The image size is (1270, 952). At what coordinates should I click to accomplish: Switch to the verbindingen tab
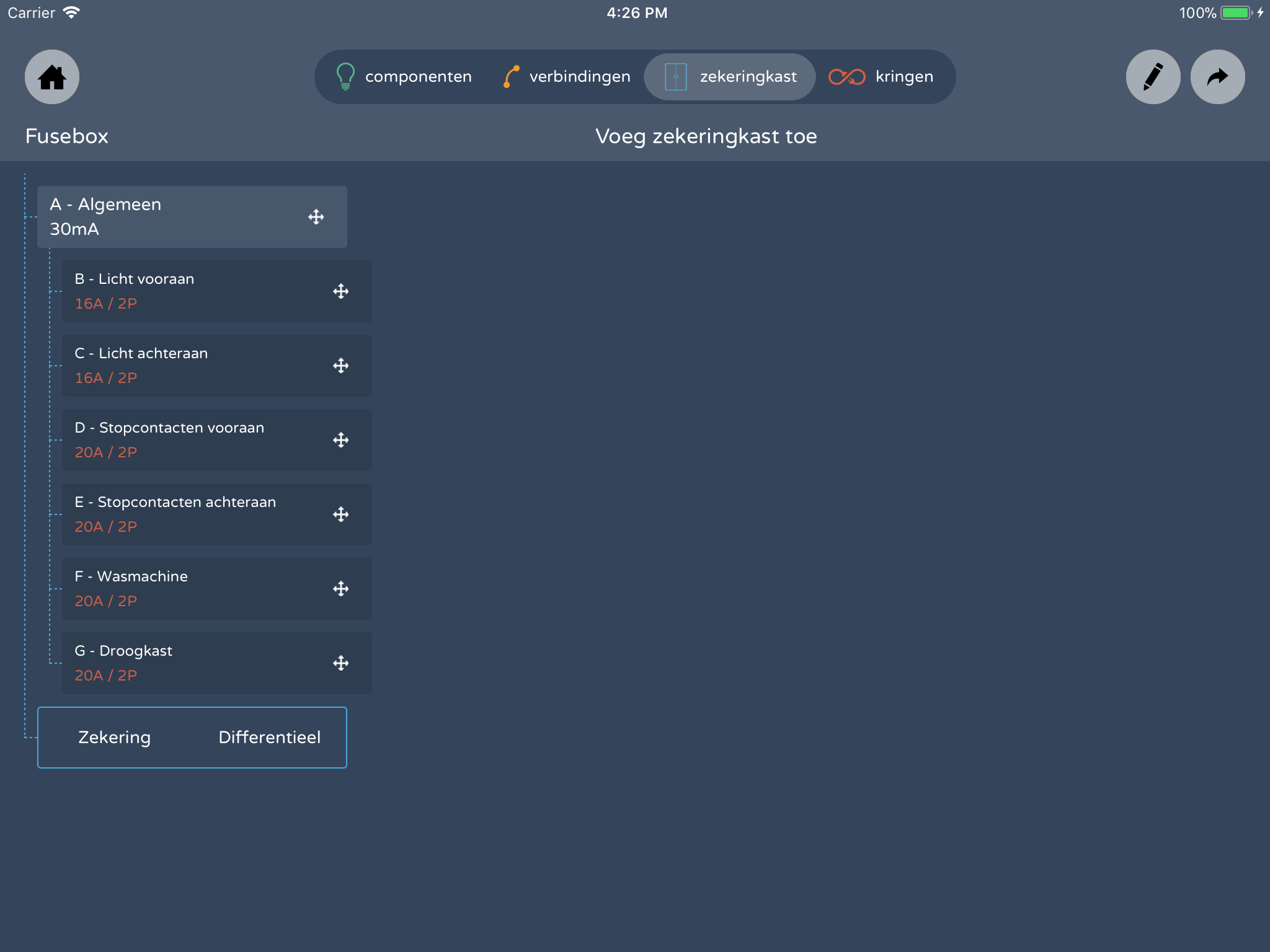click(x=567, y=77)
